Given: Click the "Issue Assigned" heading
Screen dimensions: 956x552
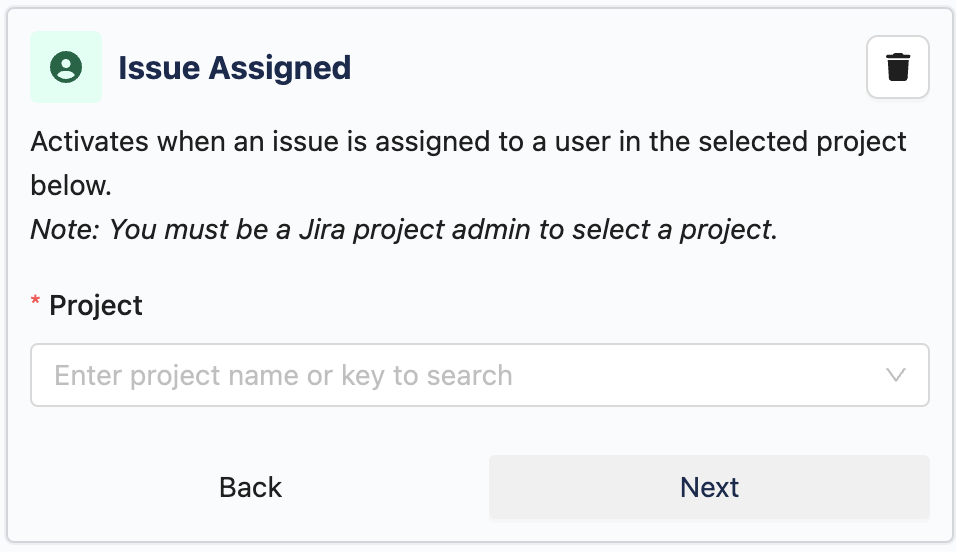Looking at the screenshot, I should 234,68.
